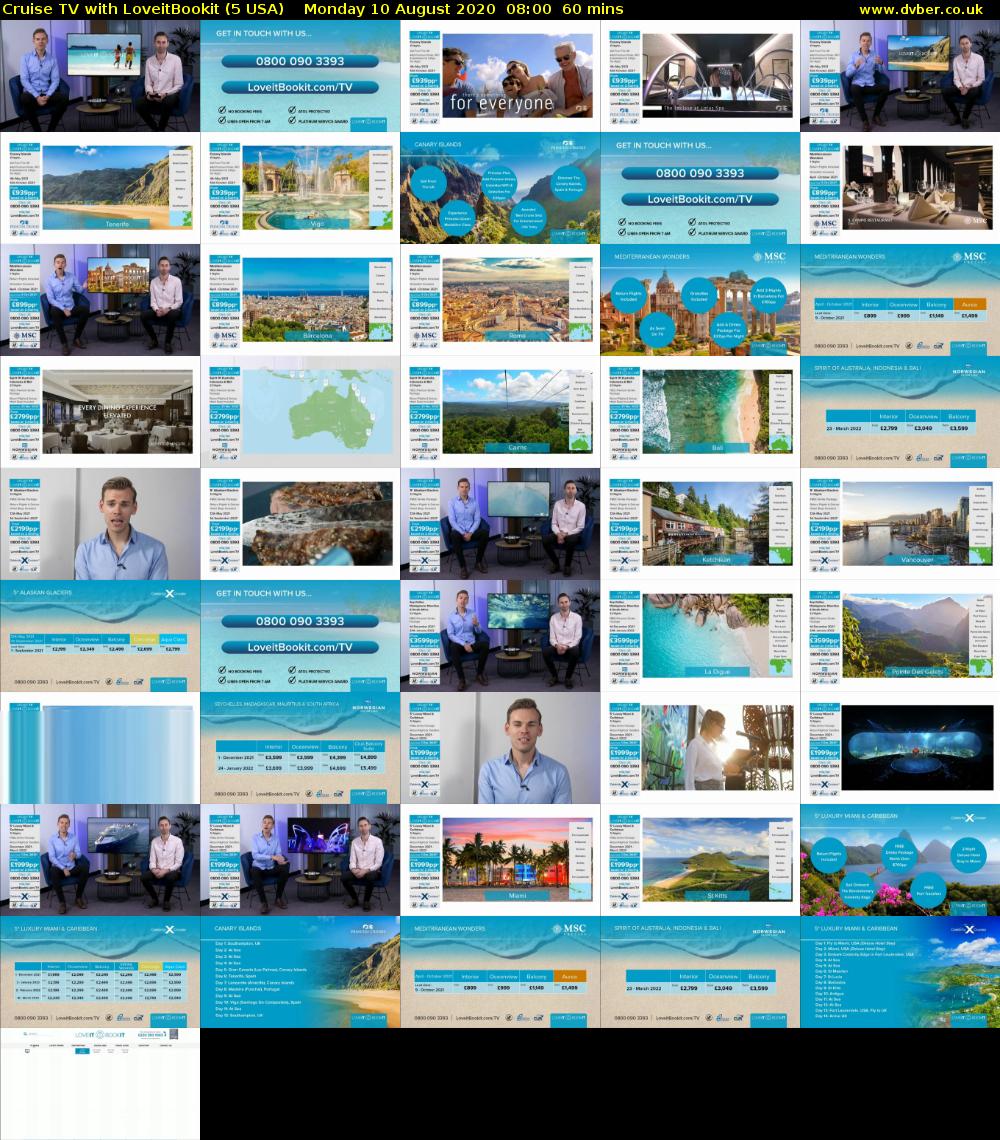
Task: Select the Cairns rainforest cable car thumbnail
Action: (x=500, y=412)
